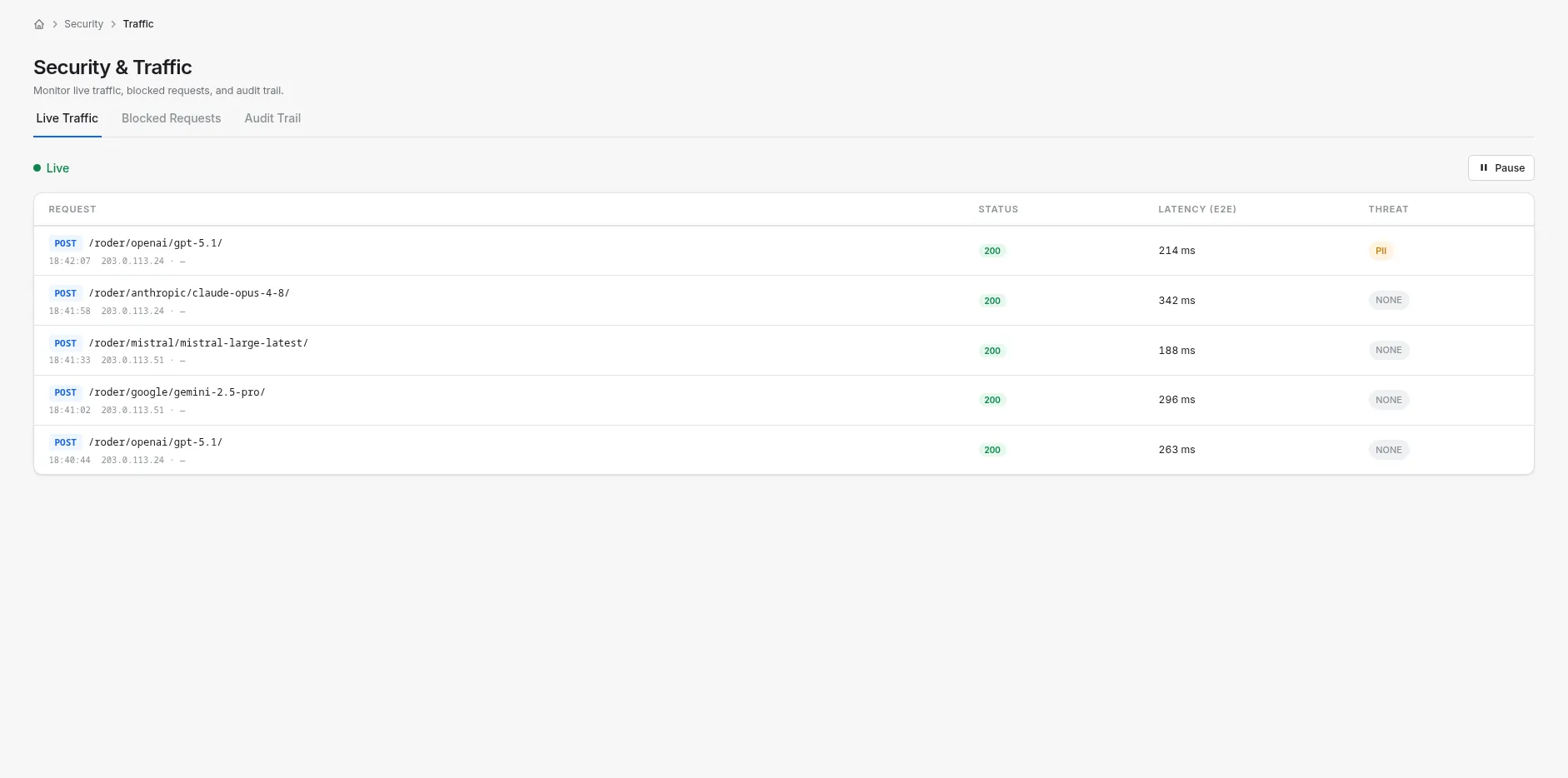Select the 18:42:07 /roder/openai/gpt-5.1/ request
1568x778 pixels.
[783, 251]
